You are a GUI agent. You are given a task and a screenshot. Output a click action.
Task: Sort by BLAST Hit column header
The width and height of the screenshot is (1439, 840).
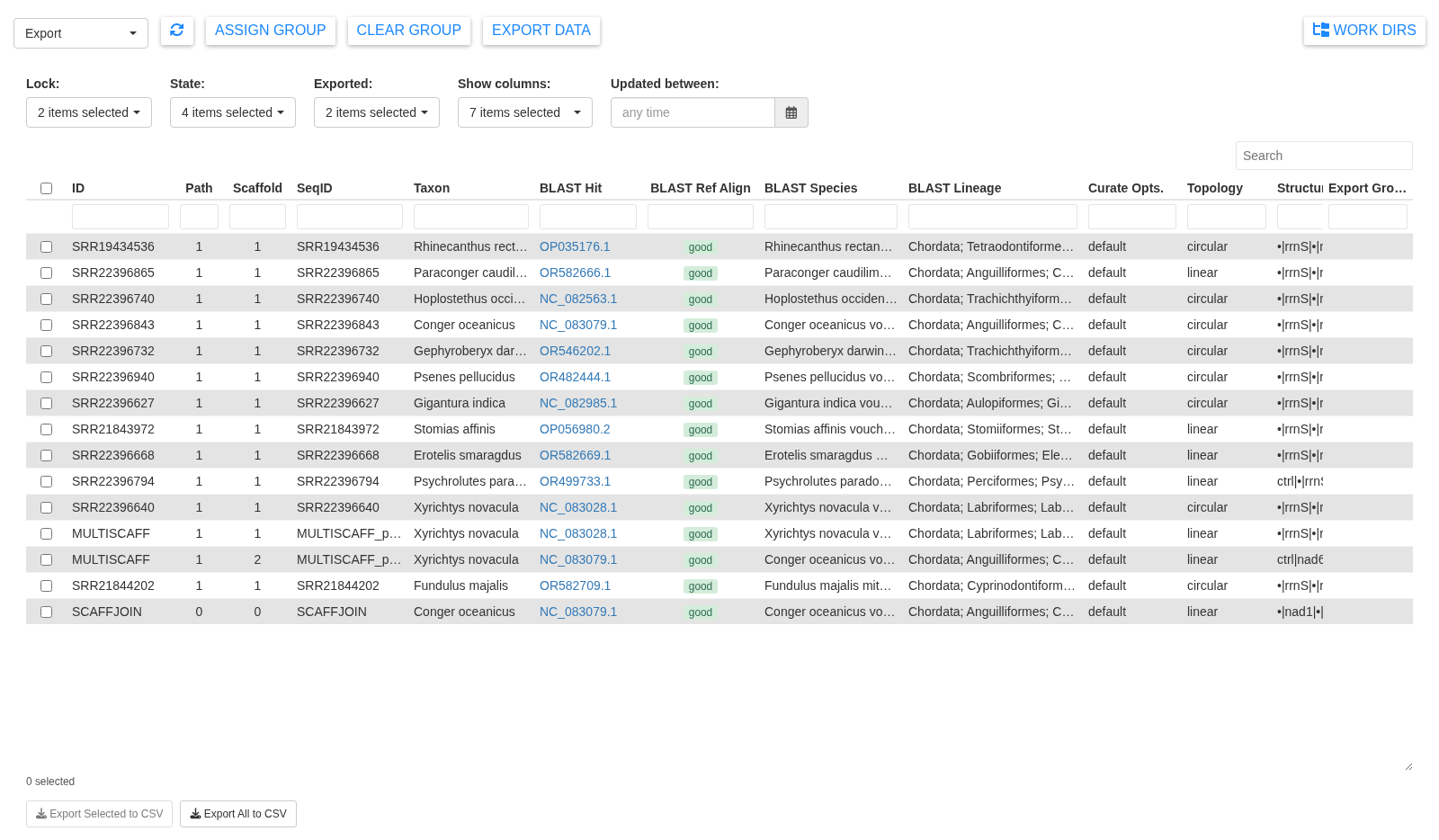click(571, 188)
